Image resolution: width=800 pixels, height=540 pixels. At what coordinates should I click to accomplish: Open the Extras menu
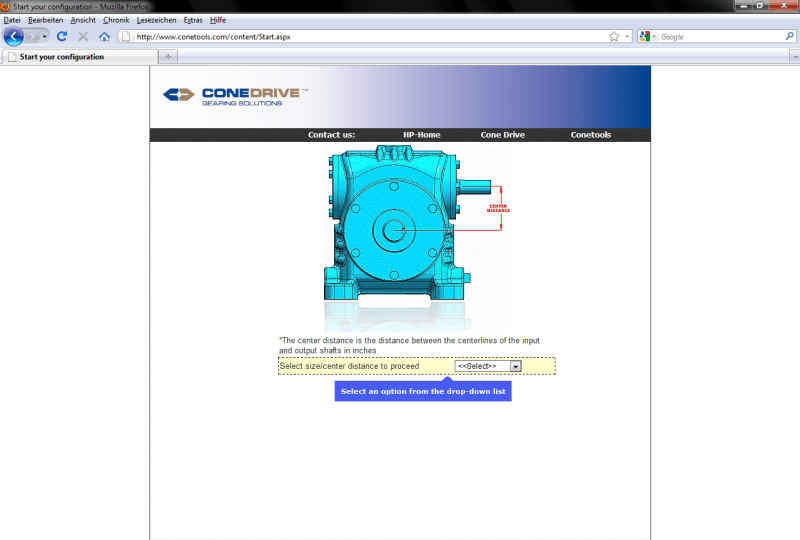pos(193,20)
